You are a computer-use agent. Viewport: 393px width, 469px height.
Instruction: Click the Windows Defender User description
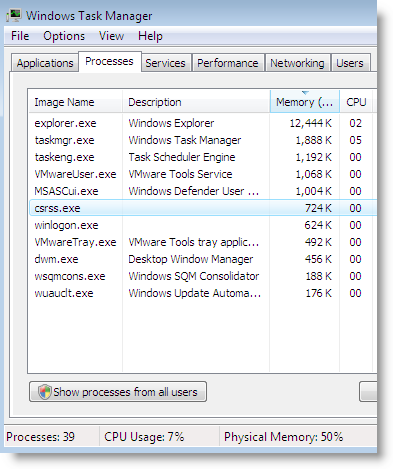[x=194, y=191]
